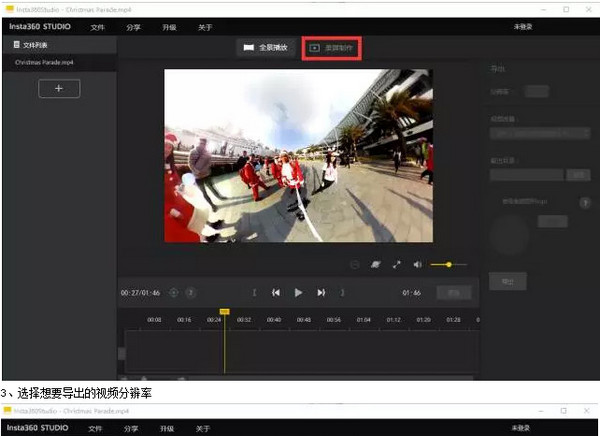
Task: Switch to the highlighted 录屏制作 tab
Action: (x=332, y=47)
